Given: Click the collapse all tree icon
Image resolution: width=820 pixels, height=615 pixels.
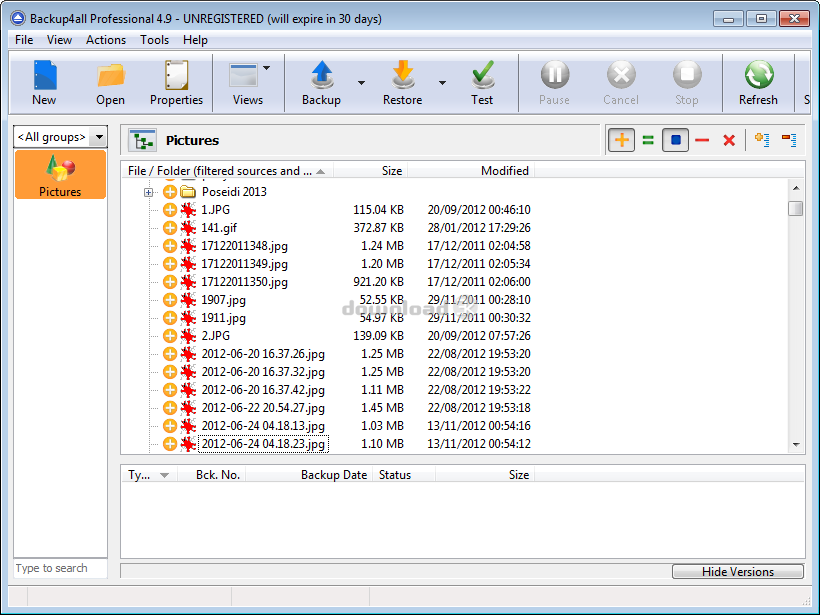Looking at the screenshot, I should pyautogui.click(x=789, y=140).
